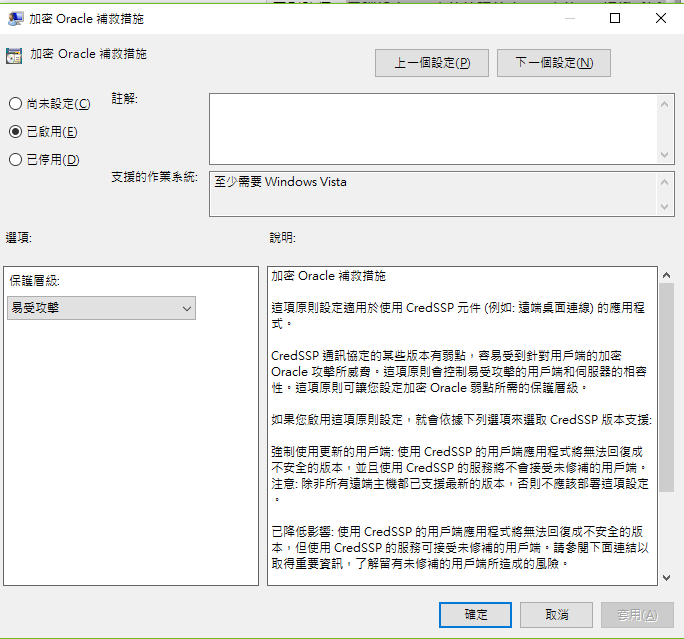684x639 pixels.
Task: Close the 加密 Oracle 補救措施 window
Action: click(661, 18)
